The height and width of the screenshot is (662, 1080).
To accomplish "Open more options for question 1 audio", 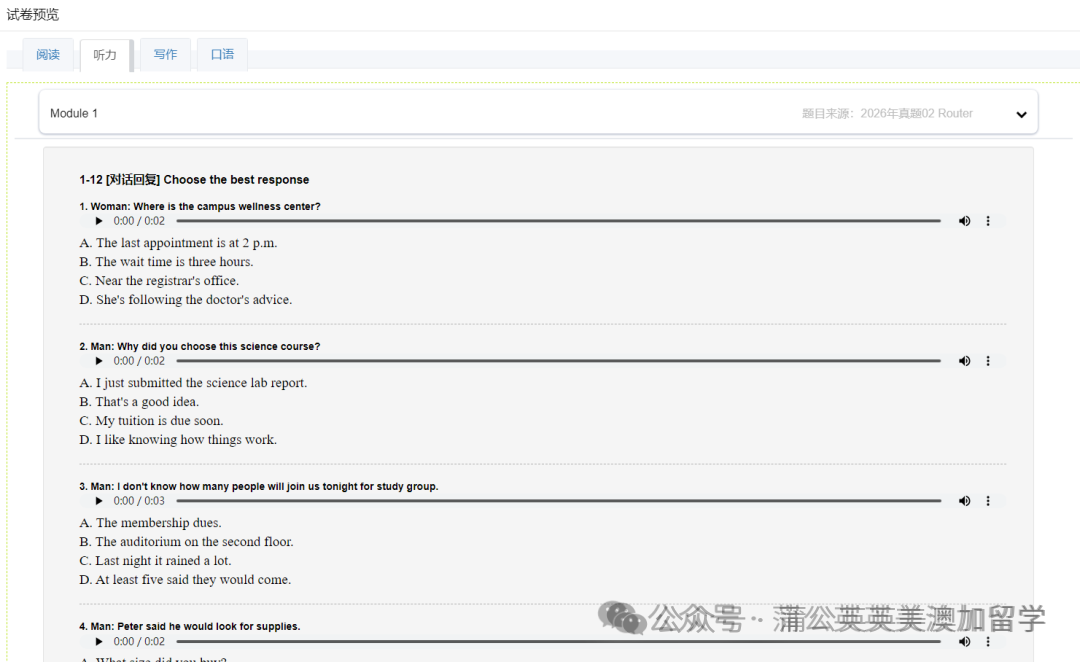I will click(988, 221).
